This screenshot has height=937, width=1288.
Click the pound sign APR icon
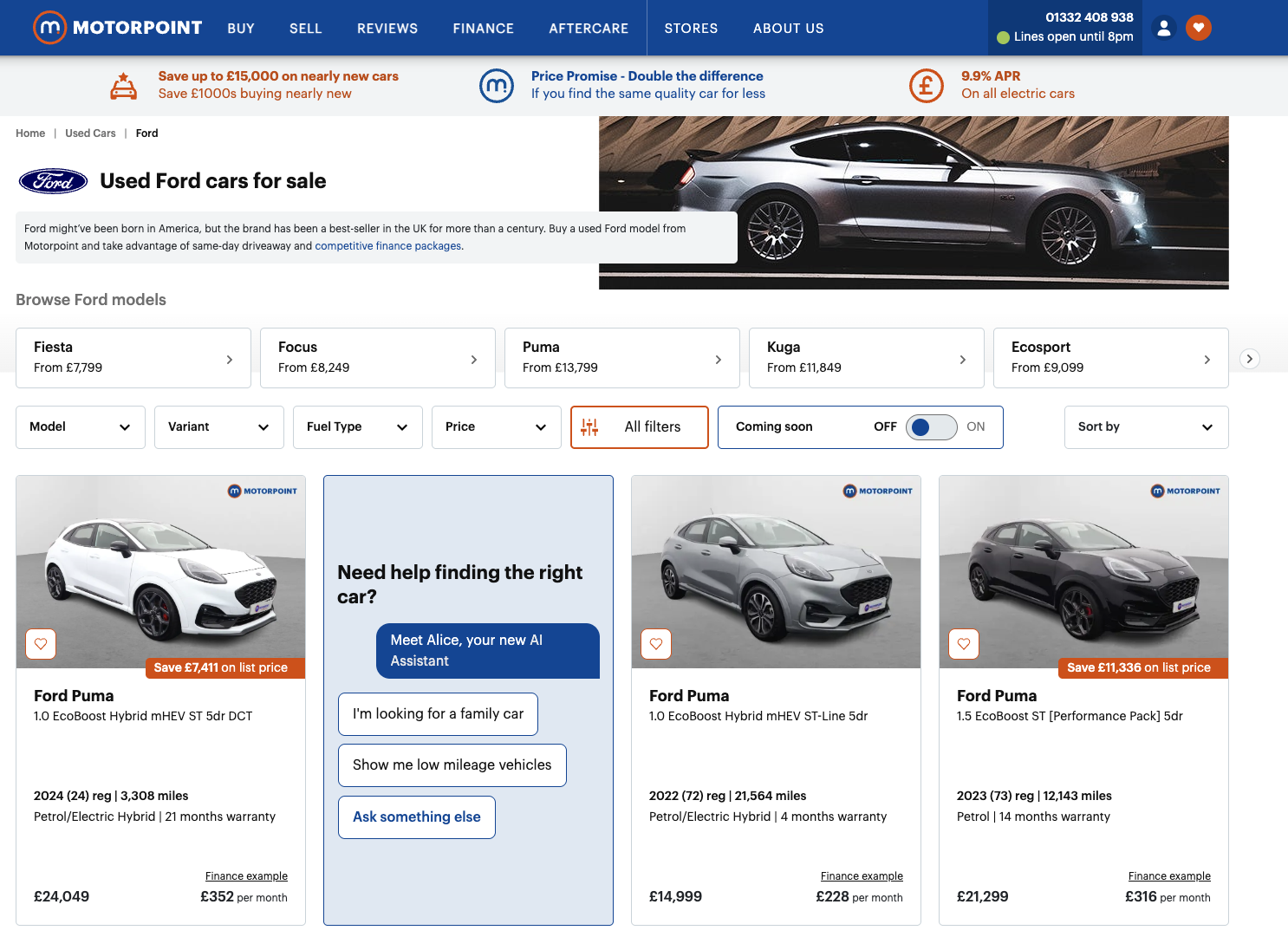pyautogui.click(x=926, y=85)
